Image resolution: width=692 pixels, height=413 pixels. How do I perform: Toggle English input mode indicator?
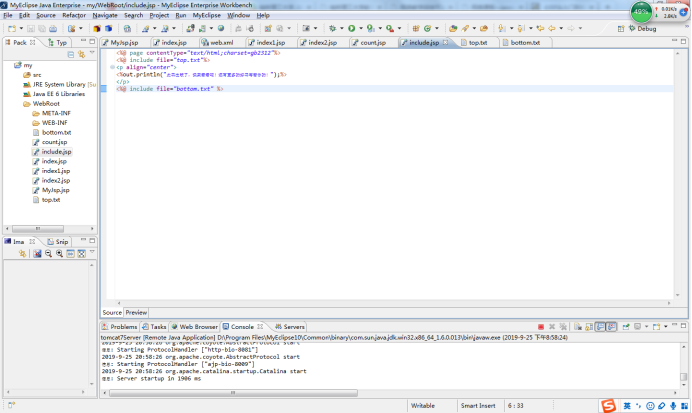pyautogui.click(x=627, y=406)
